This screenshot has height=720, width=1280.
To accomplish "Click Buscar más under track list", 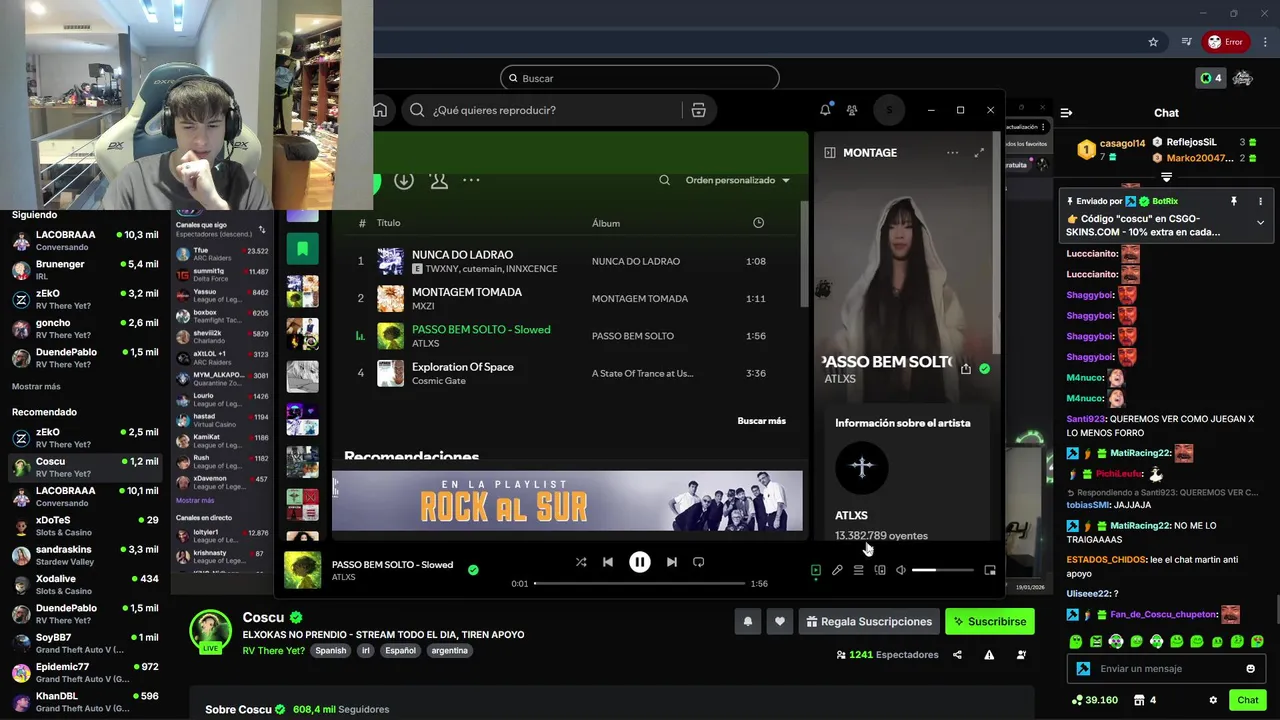I will [x=761, y=421].
